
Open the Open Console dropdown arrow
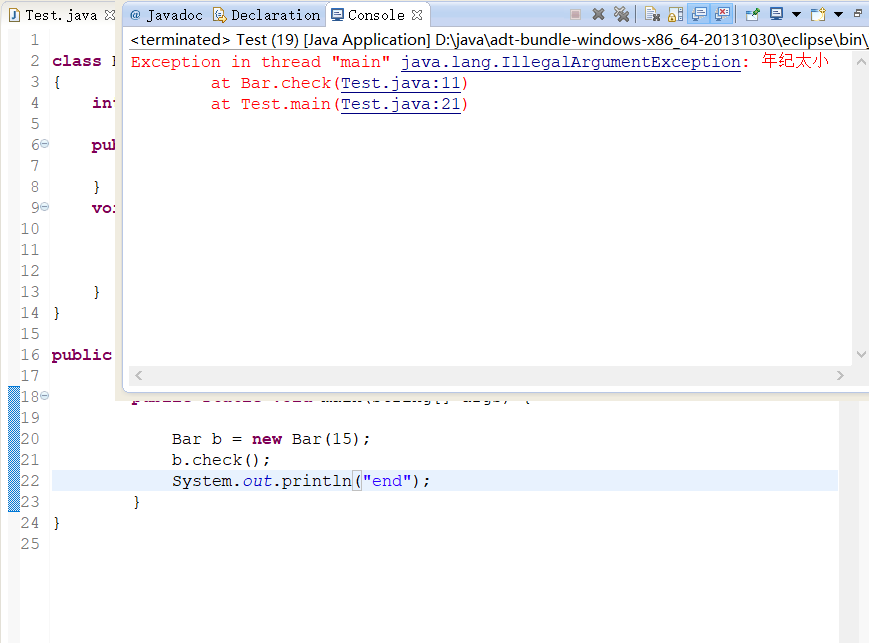click(x=837, y=13)
